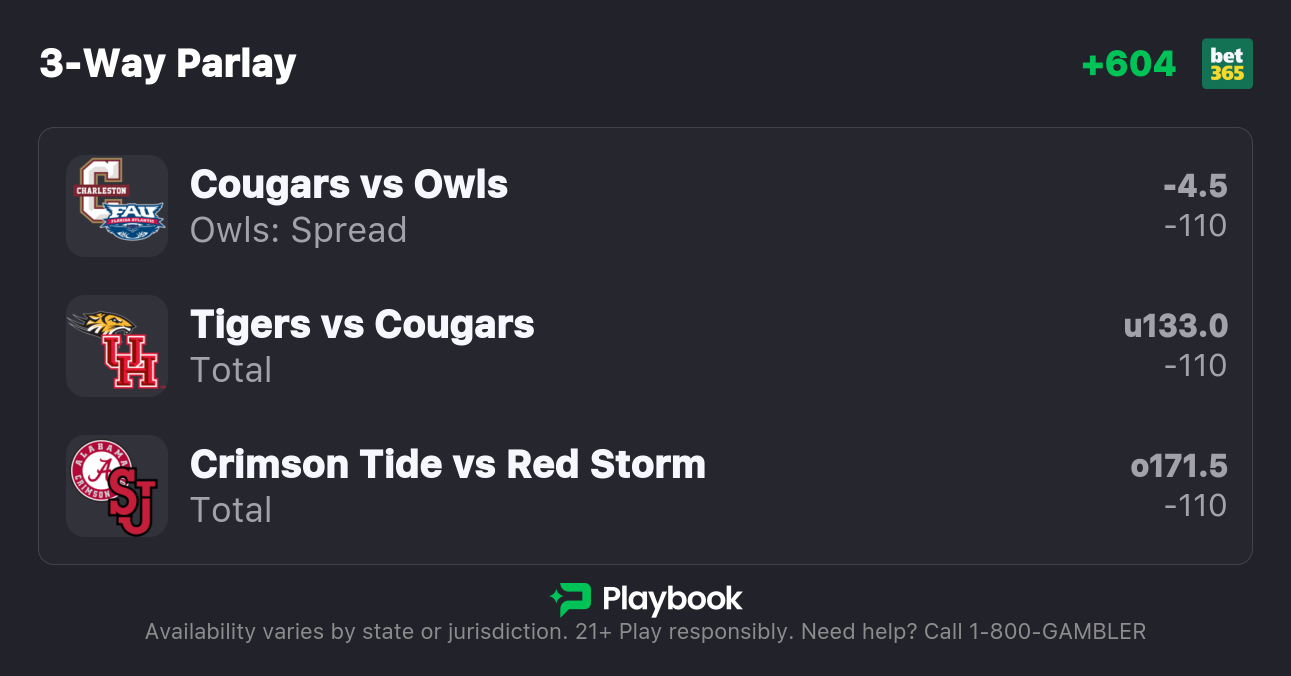Click the Playbook brand name text
1291x676 pixels.
(x=672, y=599)
